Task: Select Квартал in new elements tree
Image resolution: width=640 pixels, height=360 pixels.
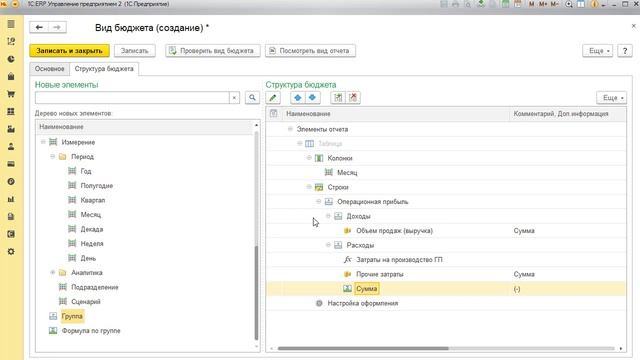Action: [x=93, y=200]
